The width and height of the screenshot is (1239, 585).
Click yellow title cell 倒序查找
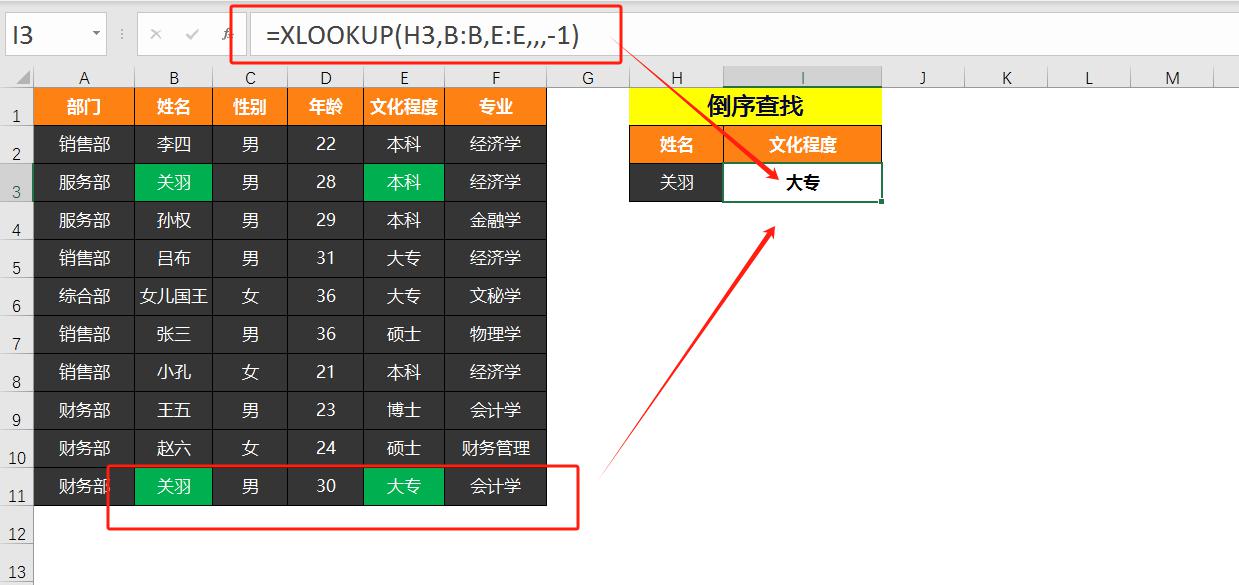click(756, 107)
